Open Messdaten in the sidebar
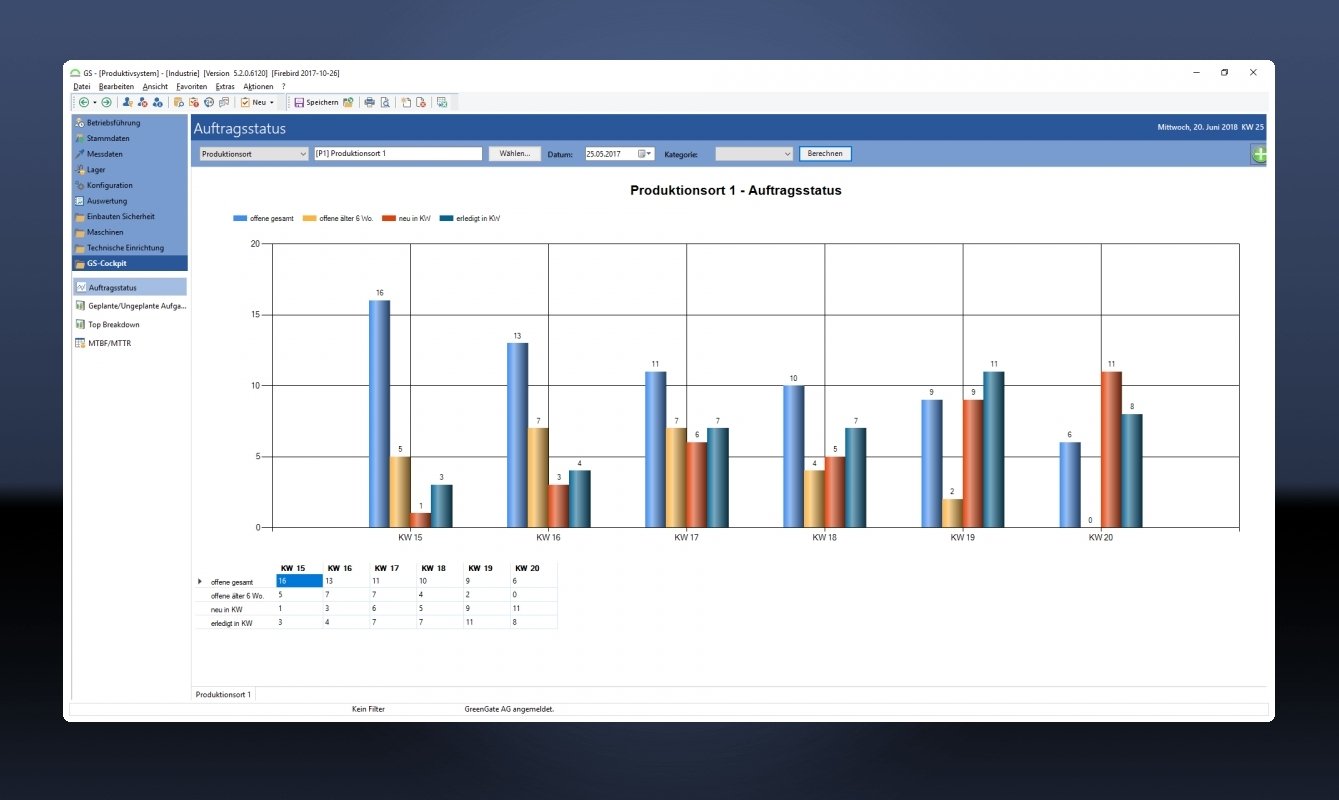This screenshot has height=800, width=1339. [130, 154]
